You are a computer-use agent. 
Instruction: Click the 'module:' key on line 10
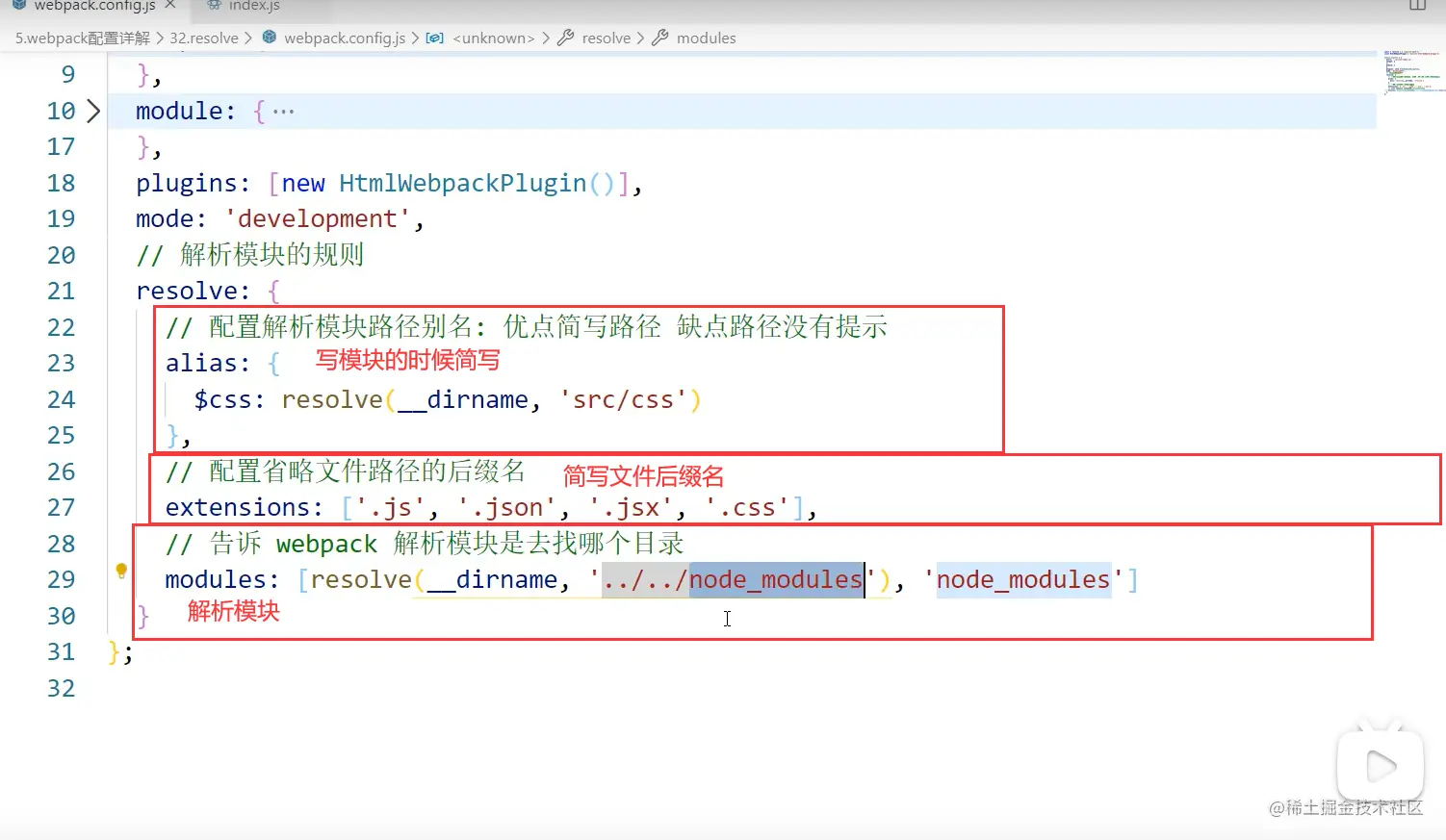pos(186,112)
